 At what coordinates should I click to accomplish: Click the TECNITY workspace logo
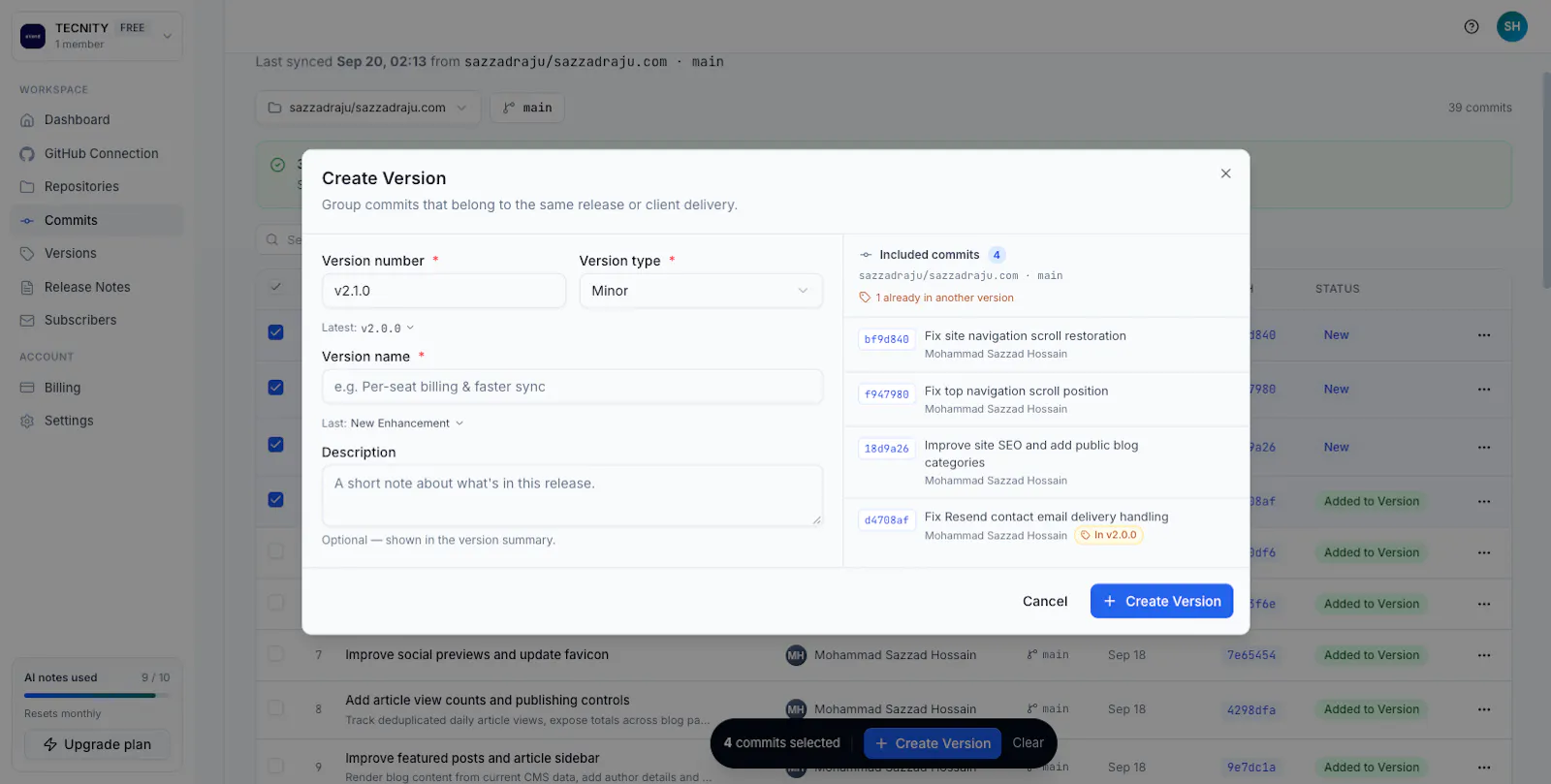point(33,36)
